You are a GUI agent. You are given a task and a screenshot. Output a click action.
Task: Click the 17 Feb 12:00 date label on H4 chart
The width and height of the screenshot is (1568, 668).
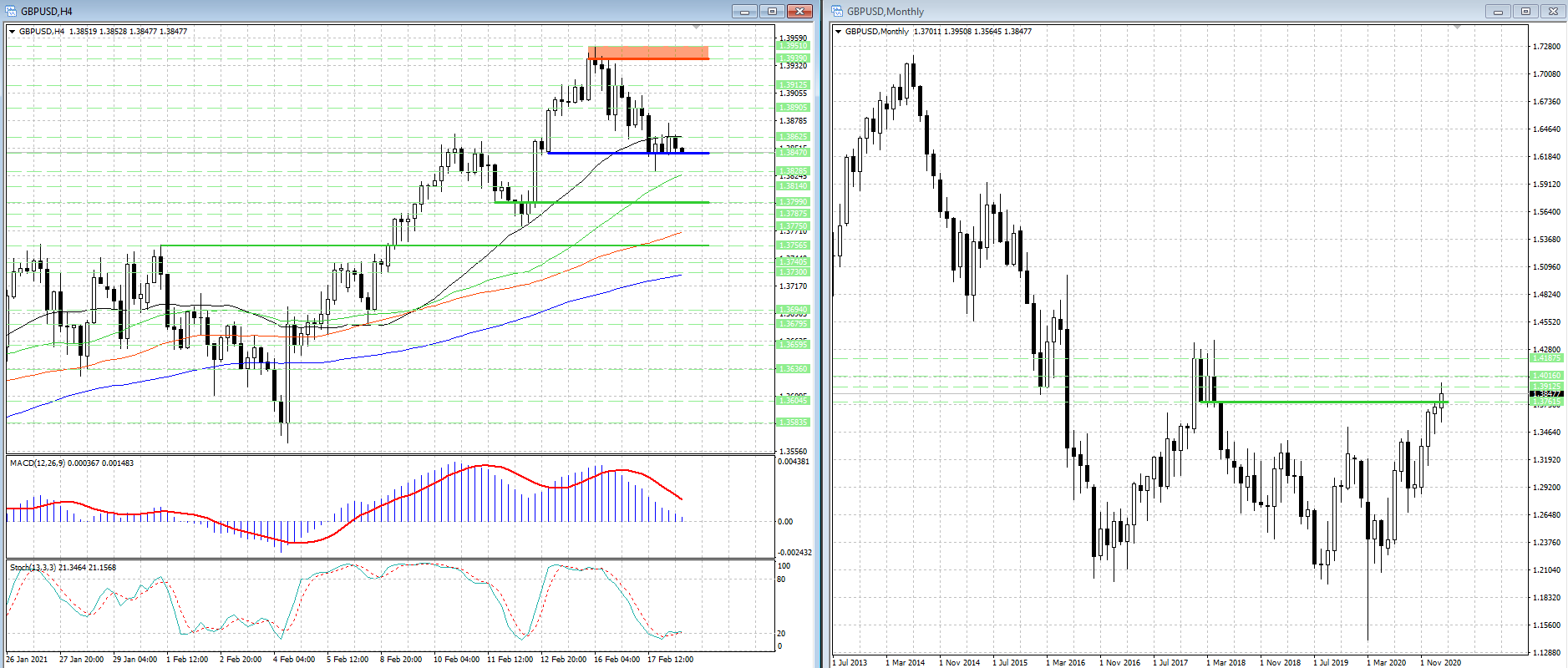click(x=670, y=659)
